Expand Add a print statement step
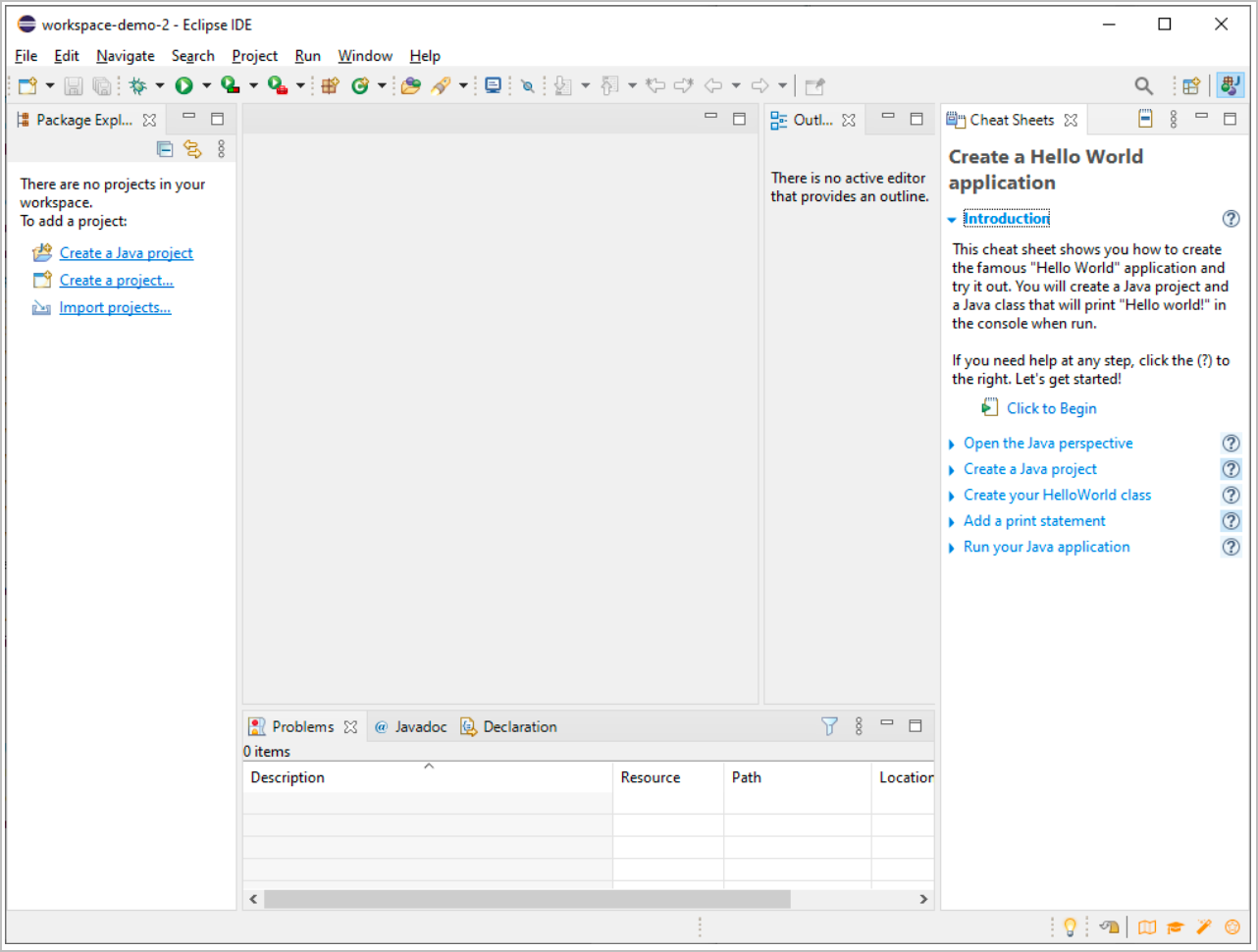This screenshot has width=1258, height=952. point(952,522)
